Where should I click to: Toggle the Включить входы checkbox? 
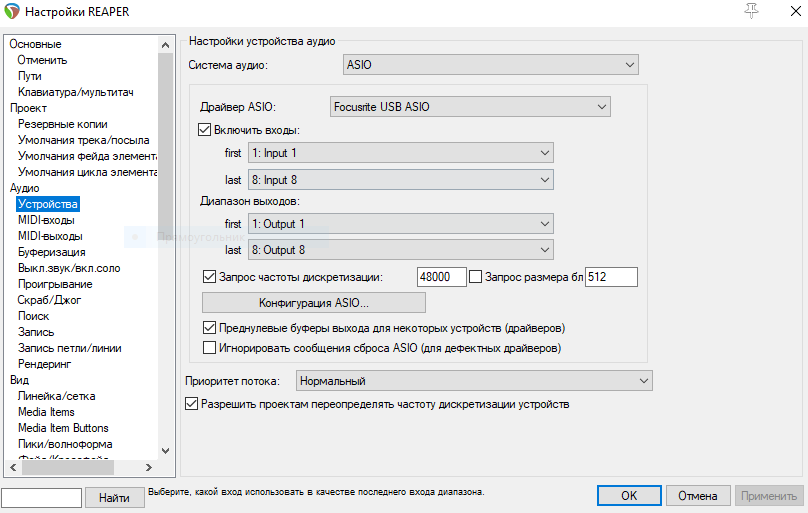[207, 130]
